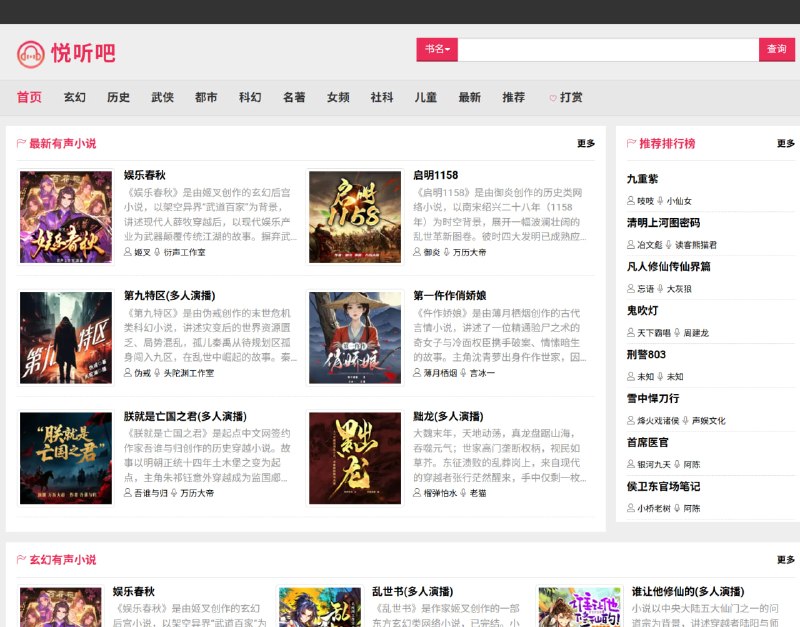Open the 朕就是亡国之君 cover thumbnail
This screenshot has width=800, height=627.
(x=66, y=458)
